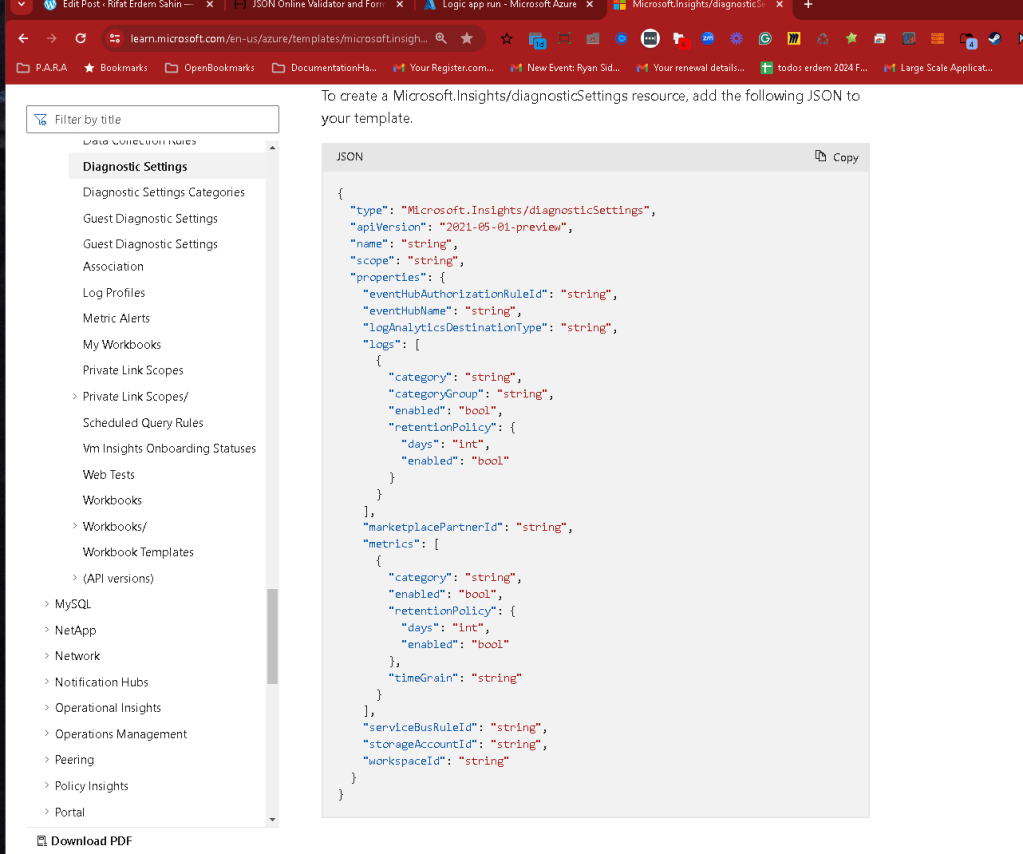Click the Download PDF link
The height and width of the screenshot is (854, 1023).
[84, 841]
